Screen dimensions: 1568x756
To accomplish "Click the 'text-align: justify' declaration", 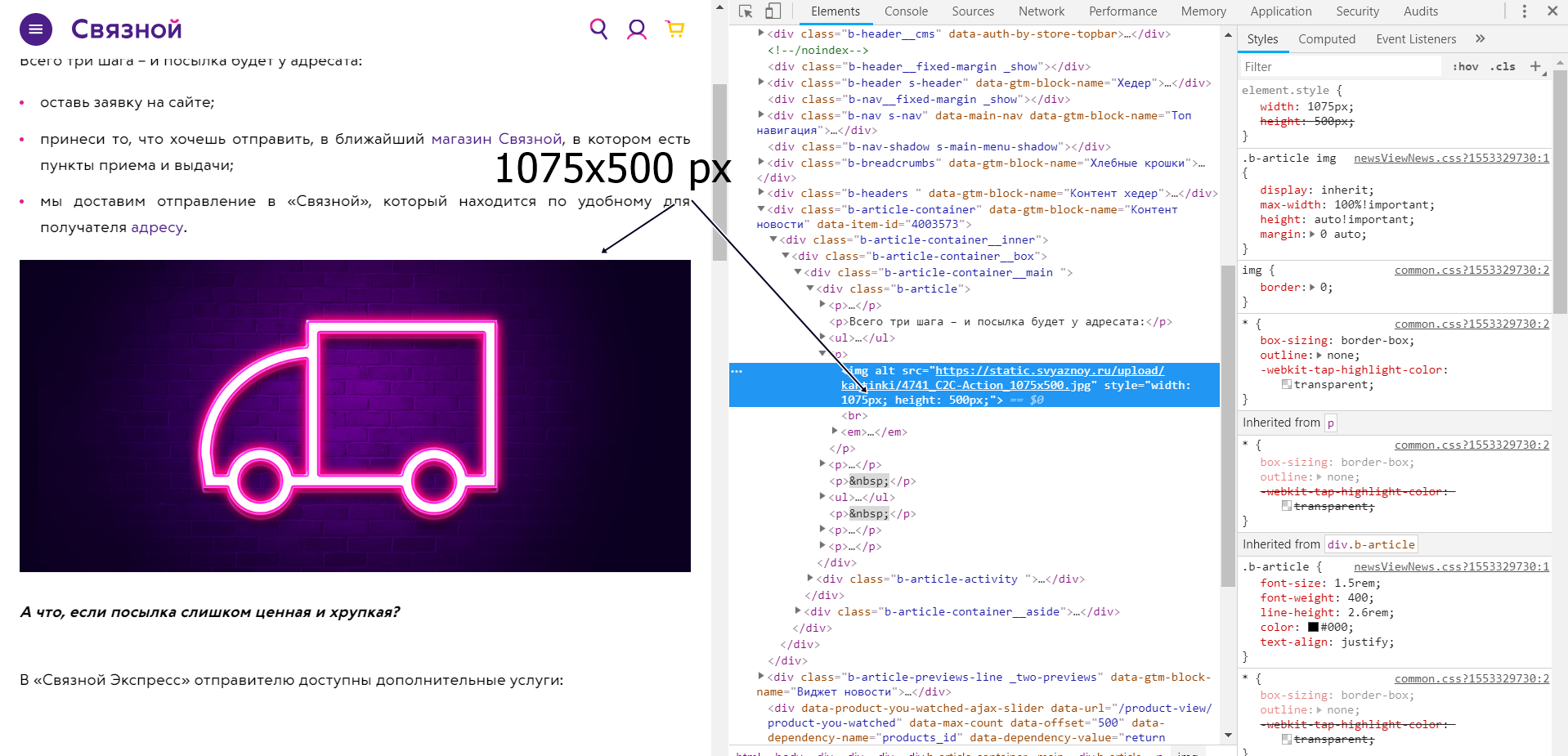I will tap(1327, 642).
